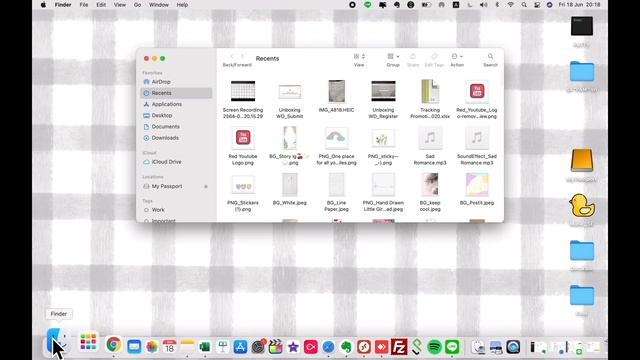The image size is (640, 360).
Task: Open the Finder menu in menu bar
Action: 63,5
